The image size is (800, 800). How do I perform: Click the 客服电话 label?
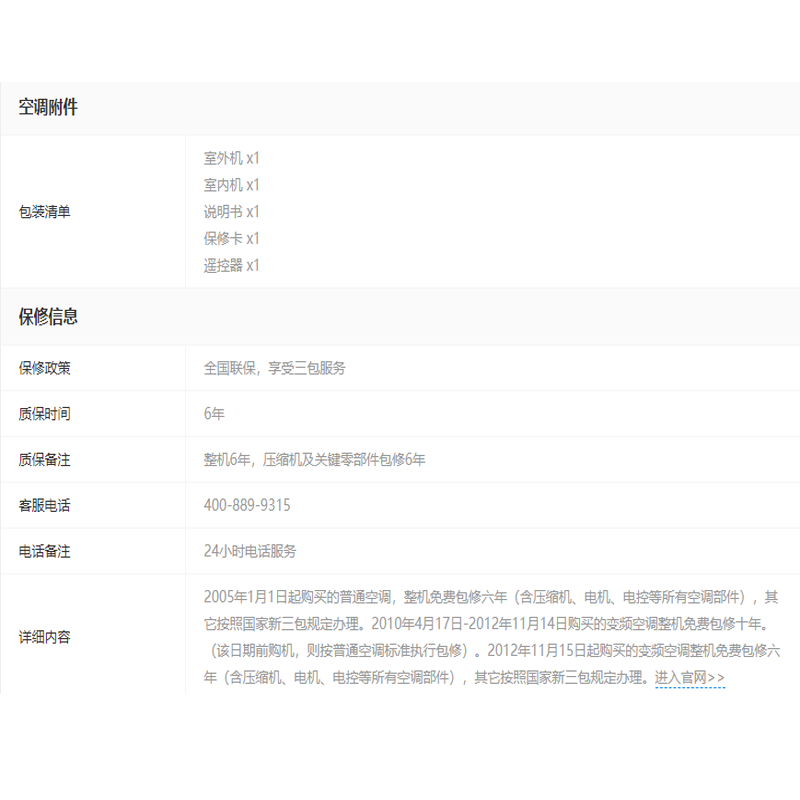click(44, 506)
